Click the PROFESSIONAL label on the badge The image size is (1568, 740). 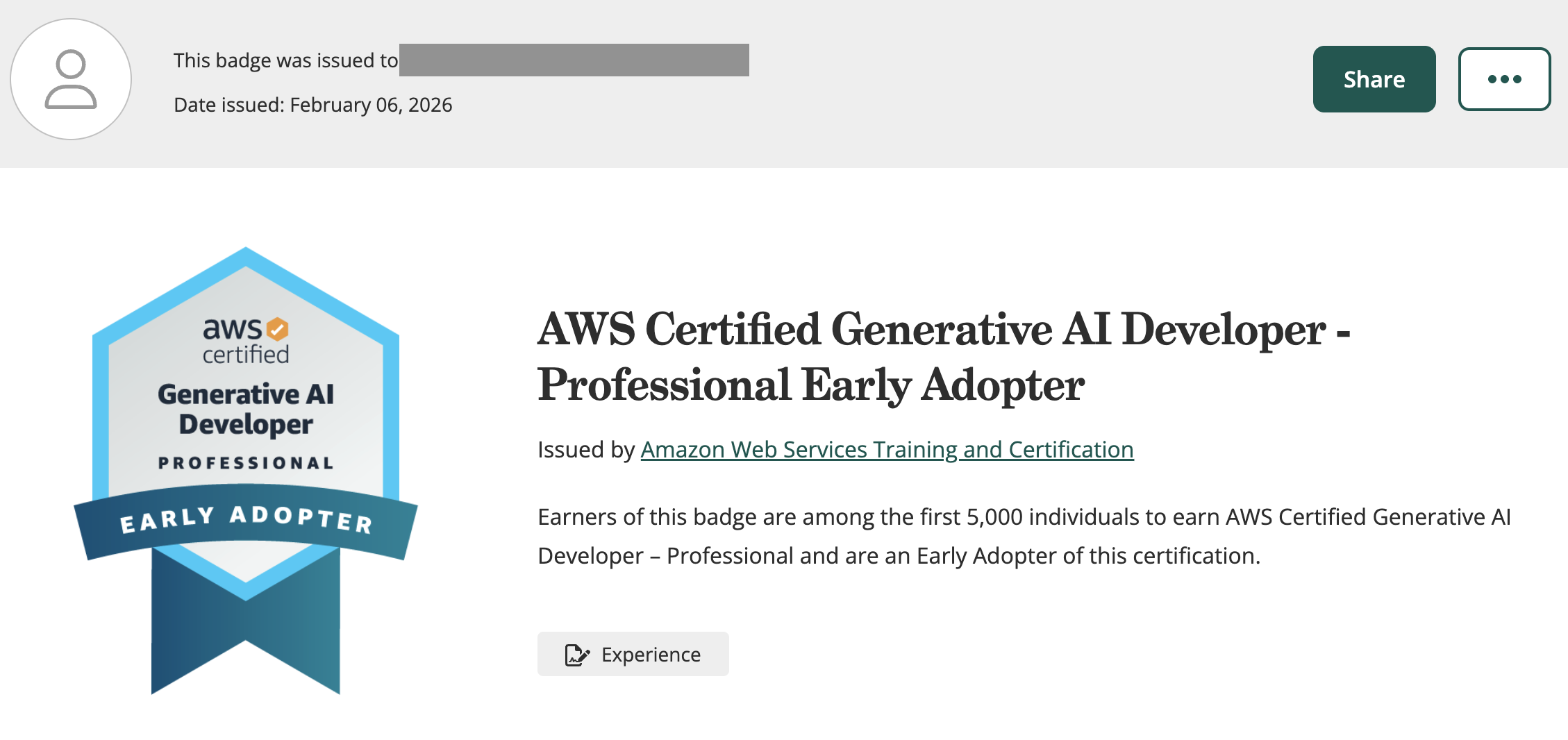[246, 463]
